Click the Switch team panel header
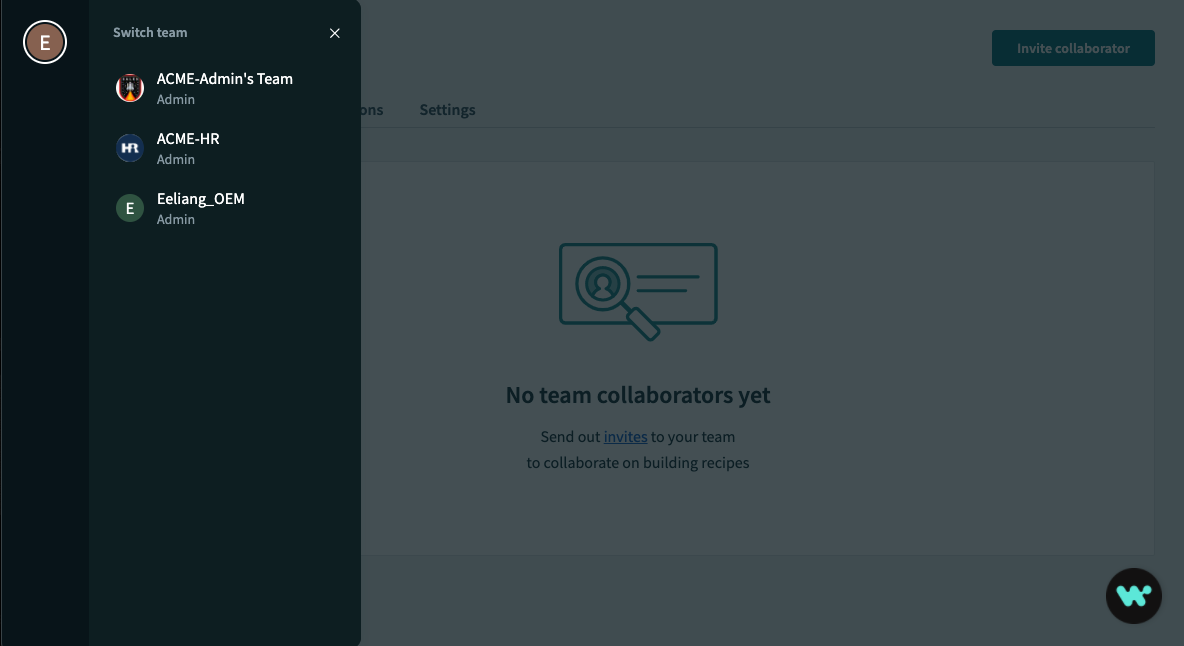 [150, 32]
